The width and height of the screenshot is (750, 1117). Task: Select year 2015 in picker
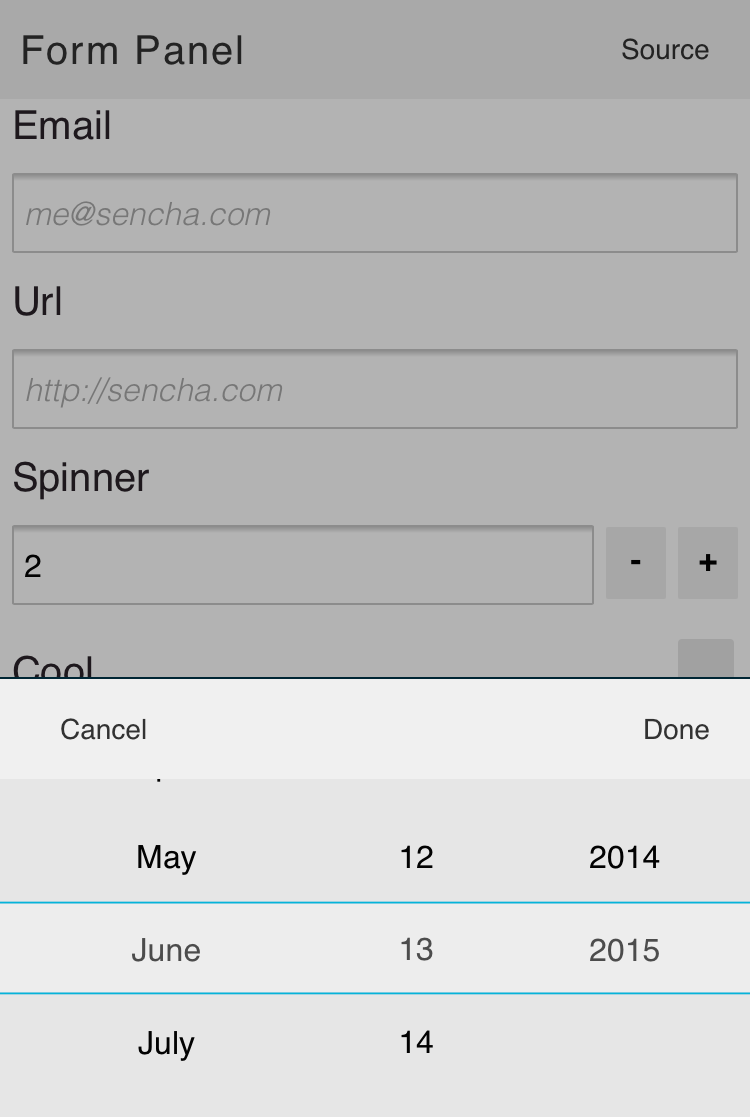(x=624, y=950)
